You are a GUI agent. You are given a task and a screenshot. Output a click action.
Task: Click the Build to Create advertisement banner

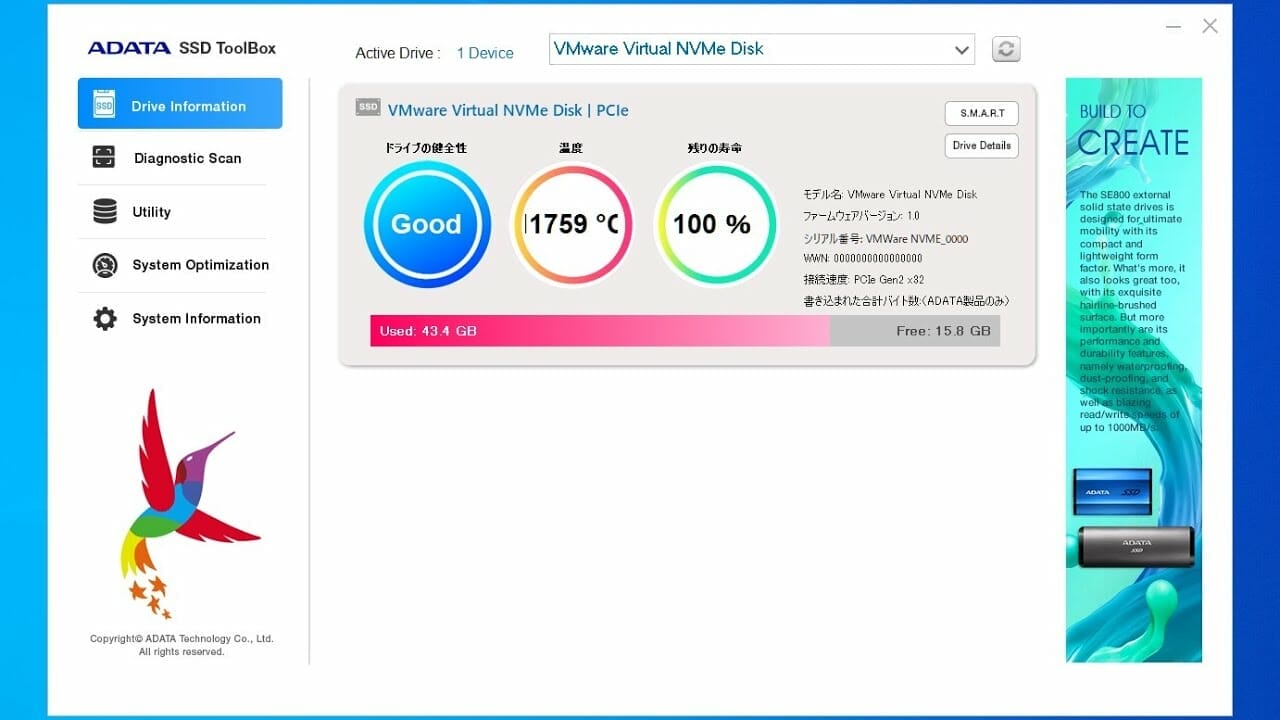(x=1134, y=370)
